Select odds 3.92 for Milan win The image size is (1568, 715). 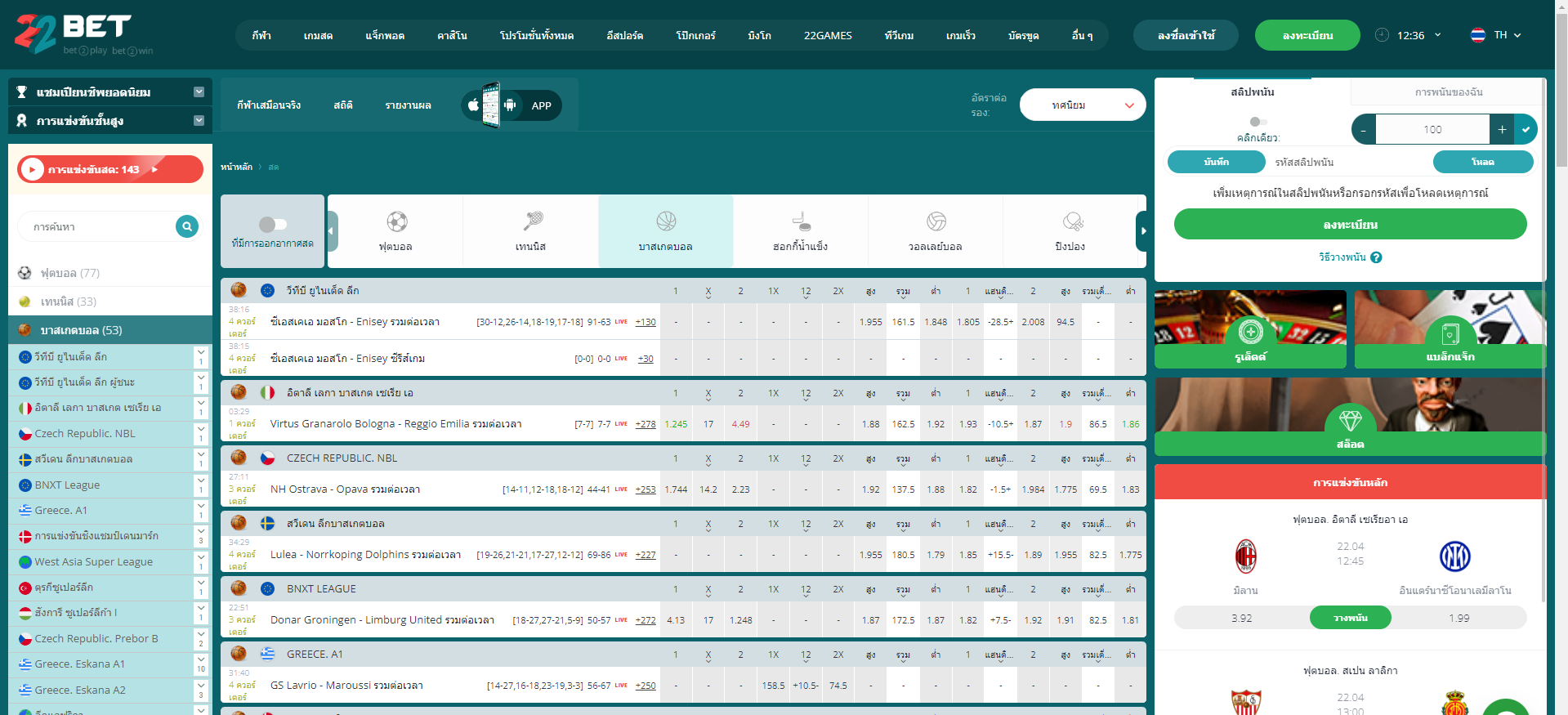tap(1242, 618)
